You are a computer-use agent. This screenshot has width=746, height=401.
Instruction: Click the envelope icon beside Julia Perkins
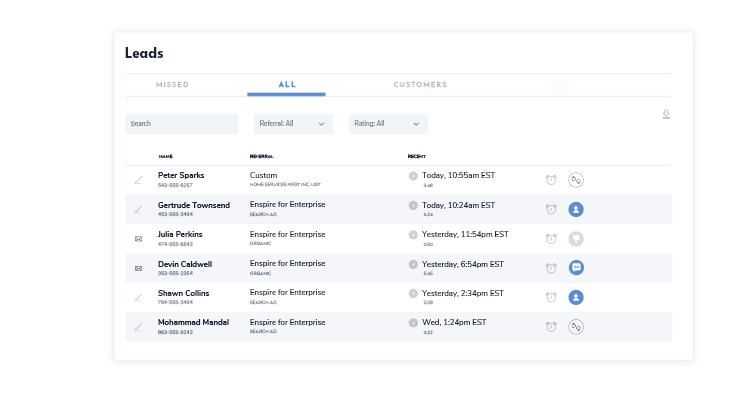coord(139,239)
